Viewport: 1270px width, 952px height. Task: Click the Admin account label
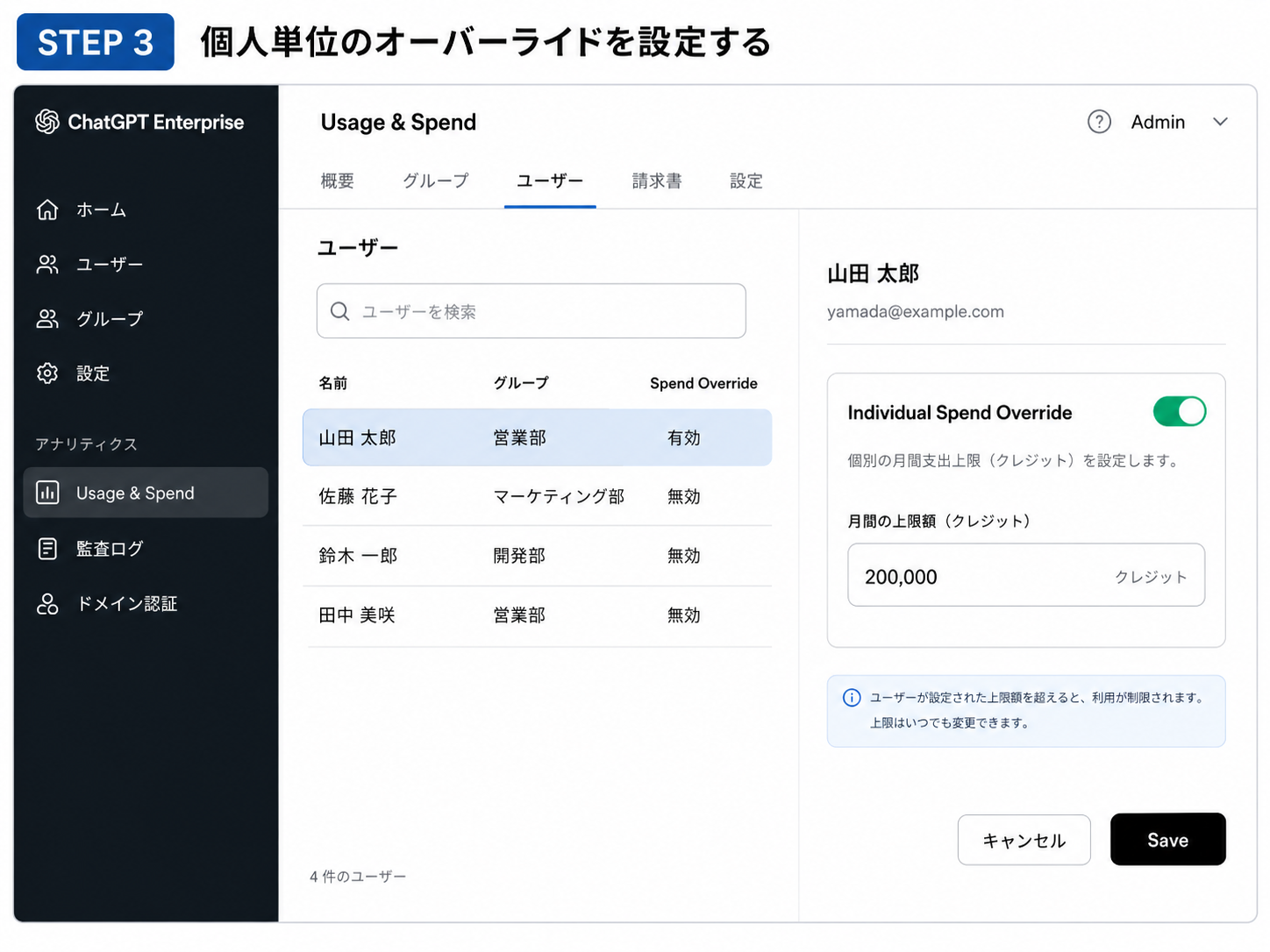coord(1158,122)
